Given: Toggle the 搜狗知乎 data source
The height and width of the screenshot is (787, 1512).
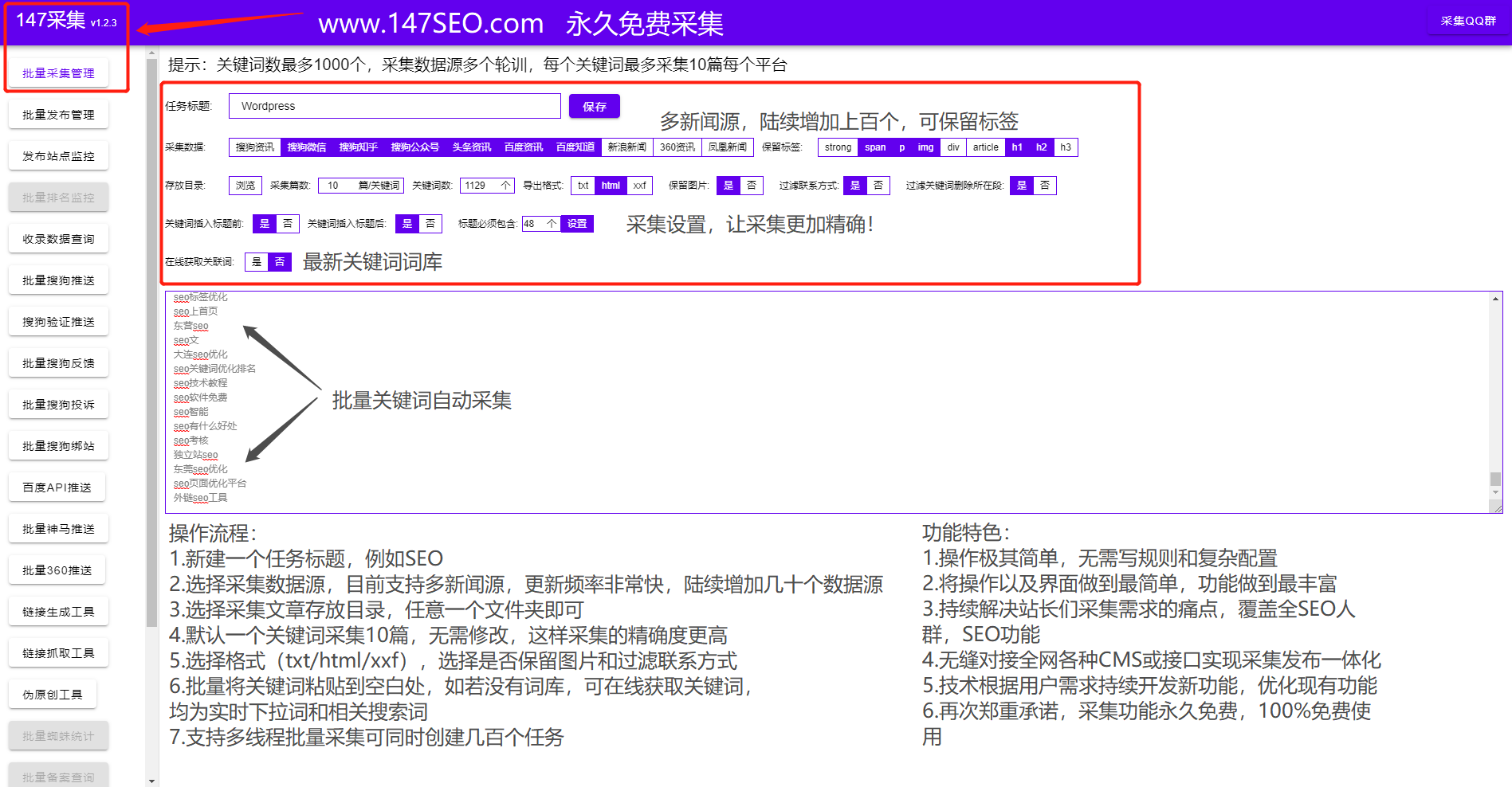Looking at the screenshot, I should point(358,147).
